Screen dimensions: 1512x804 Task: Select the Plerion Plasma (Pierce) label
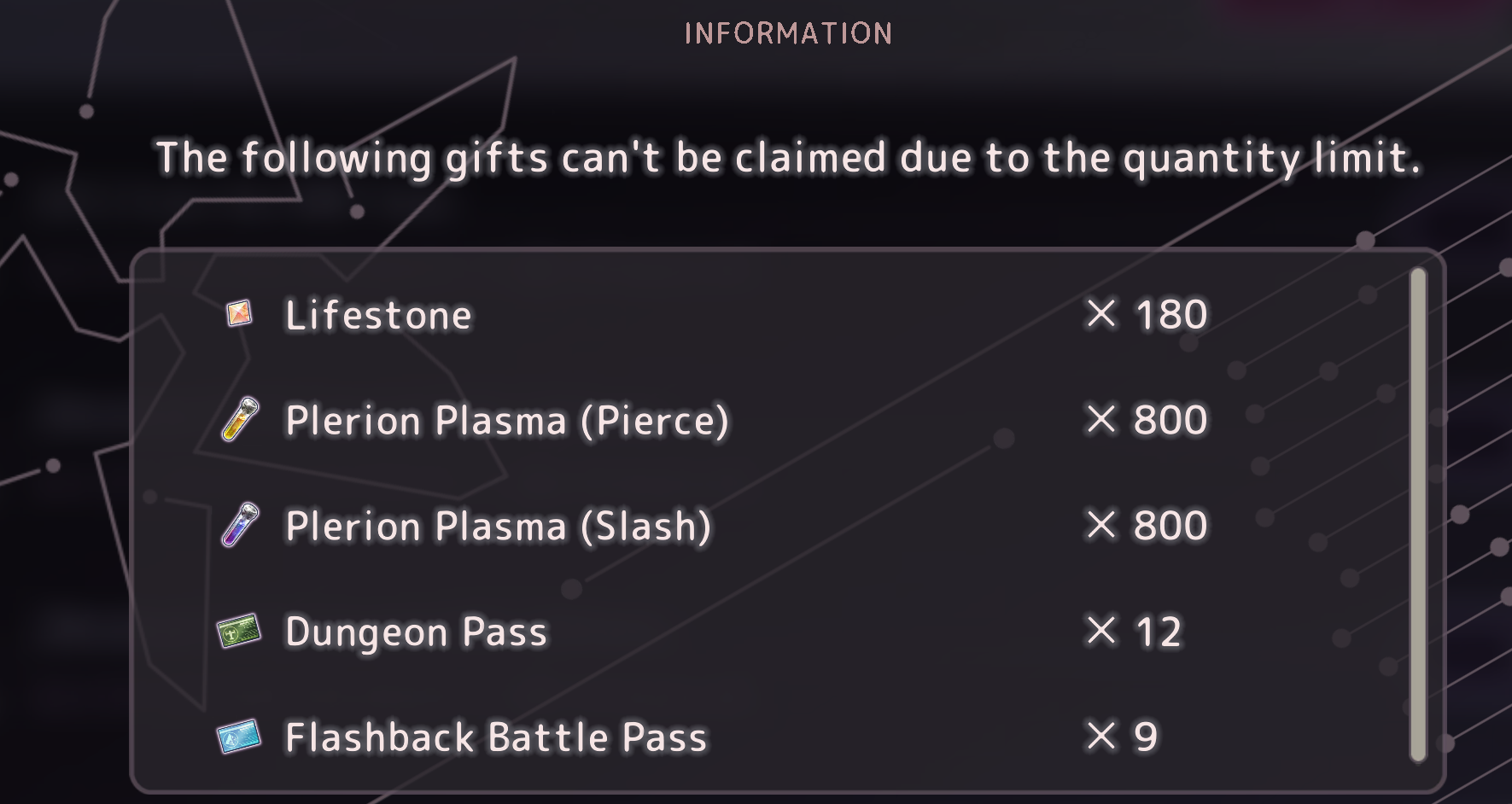507,421
